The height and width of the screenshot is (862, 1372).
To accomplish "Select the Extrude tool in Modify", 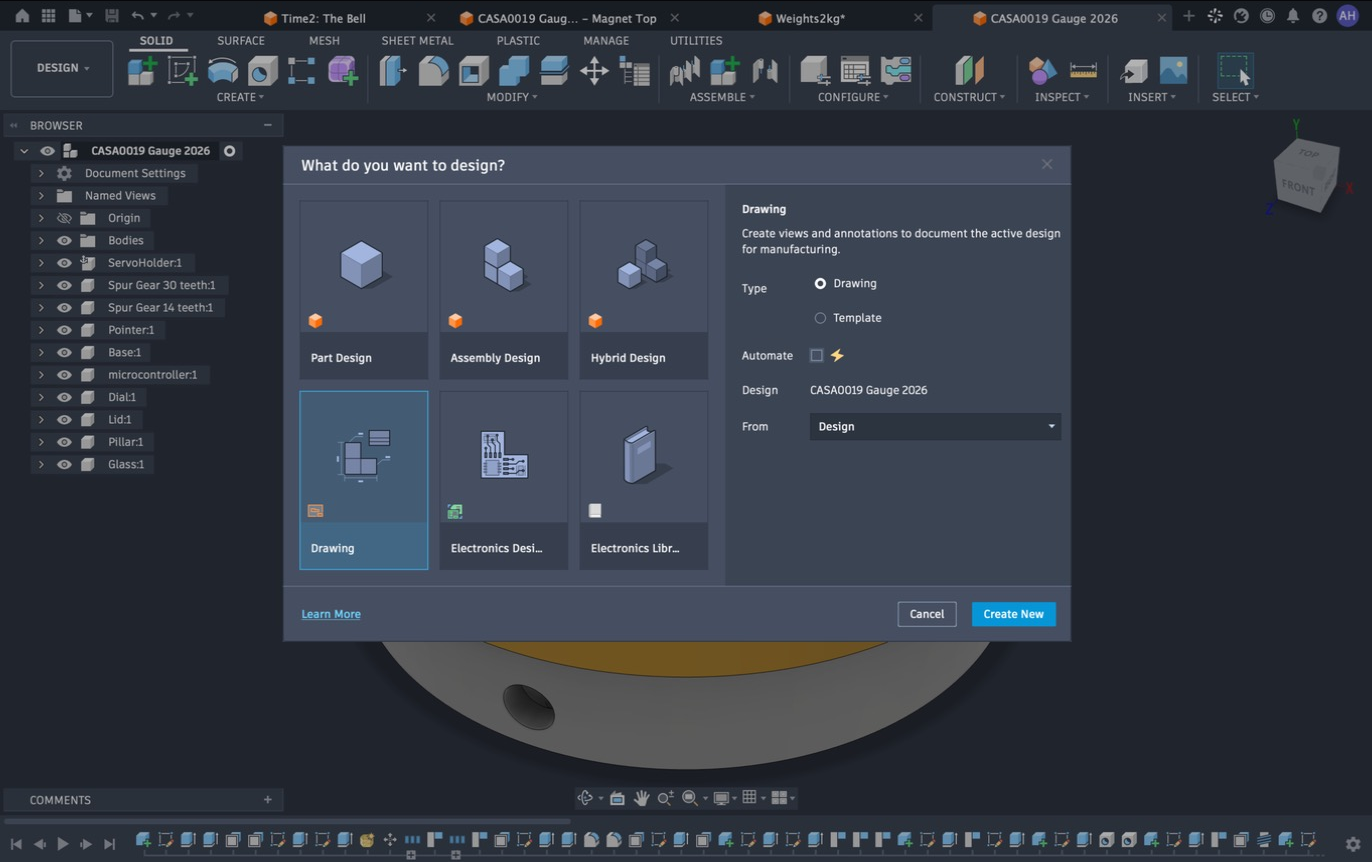I will 393,70.
